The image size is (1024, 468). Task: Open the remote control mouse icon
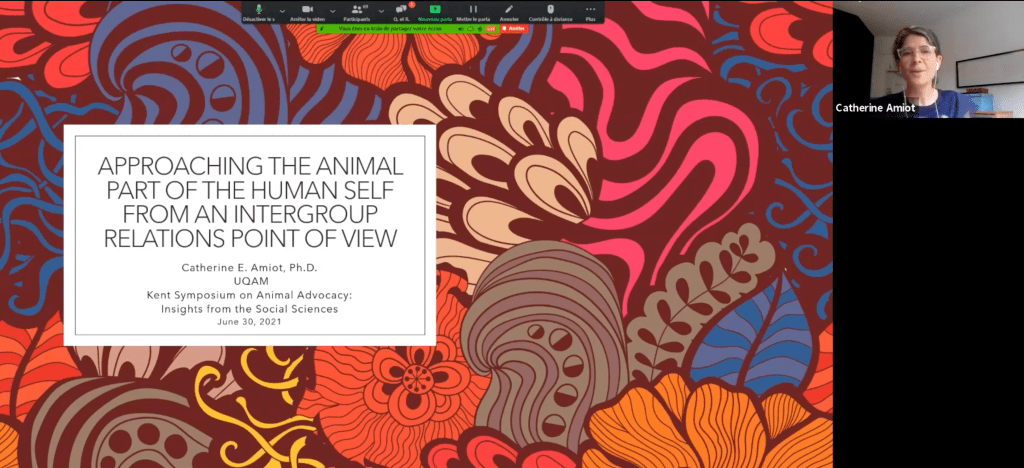pyautogui.click(x=549, y=10)
